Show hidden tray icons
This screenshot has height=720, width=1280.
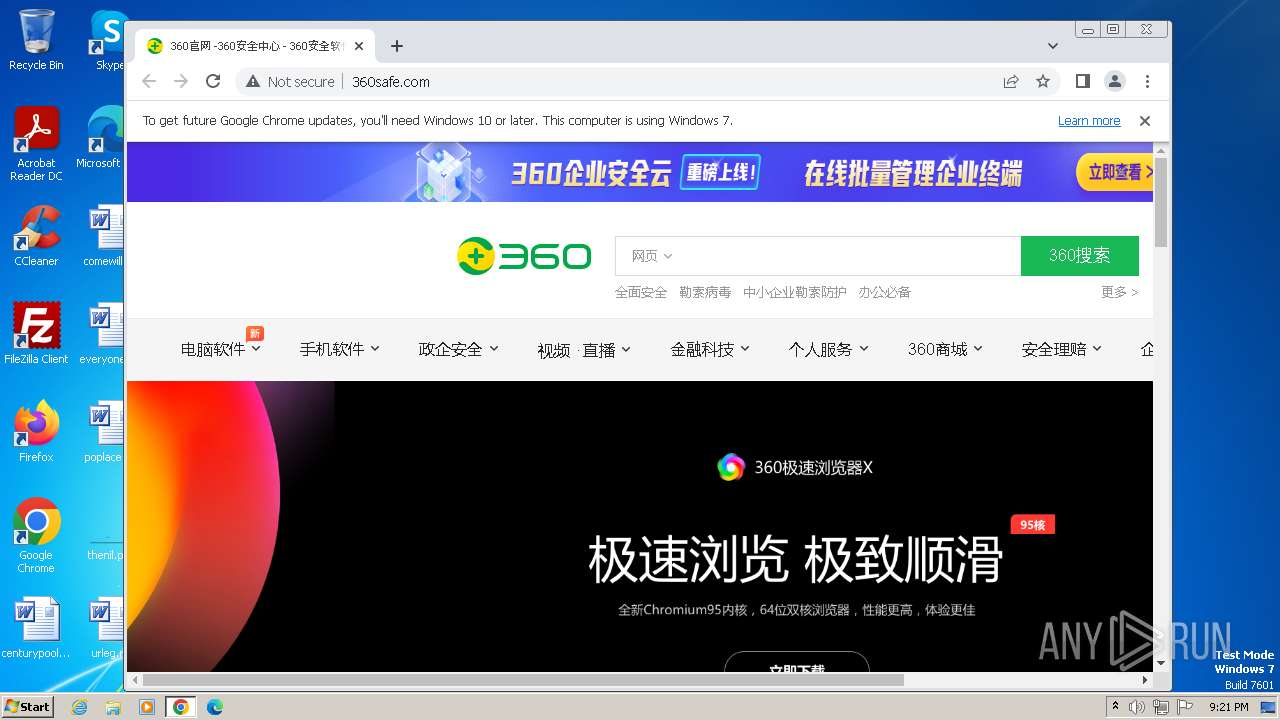[x=1116, y=706]
